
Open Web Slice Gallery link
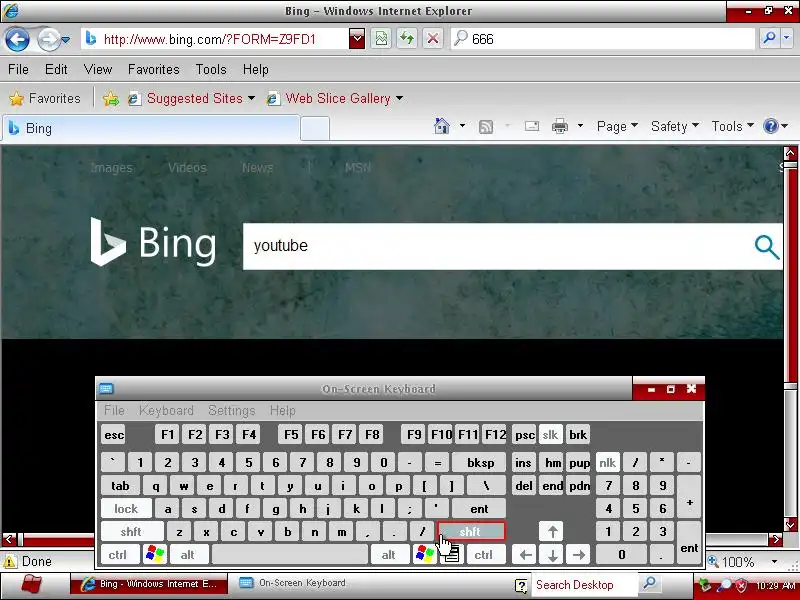pos(335,98)
